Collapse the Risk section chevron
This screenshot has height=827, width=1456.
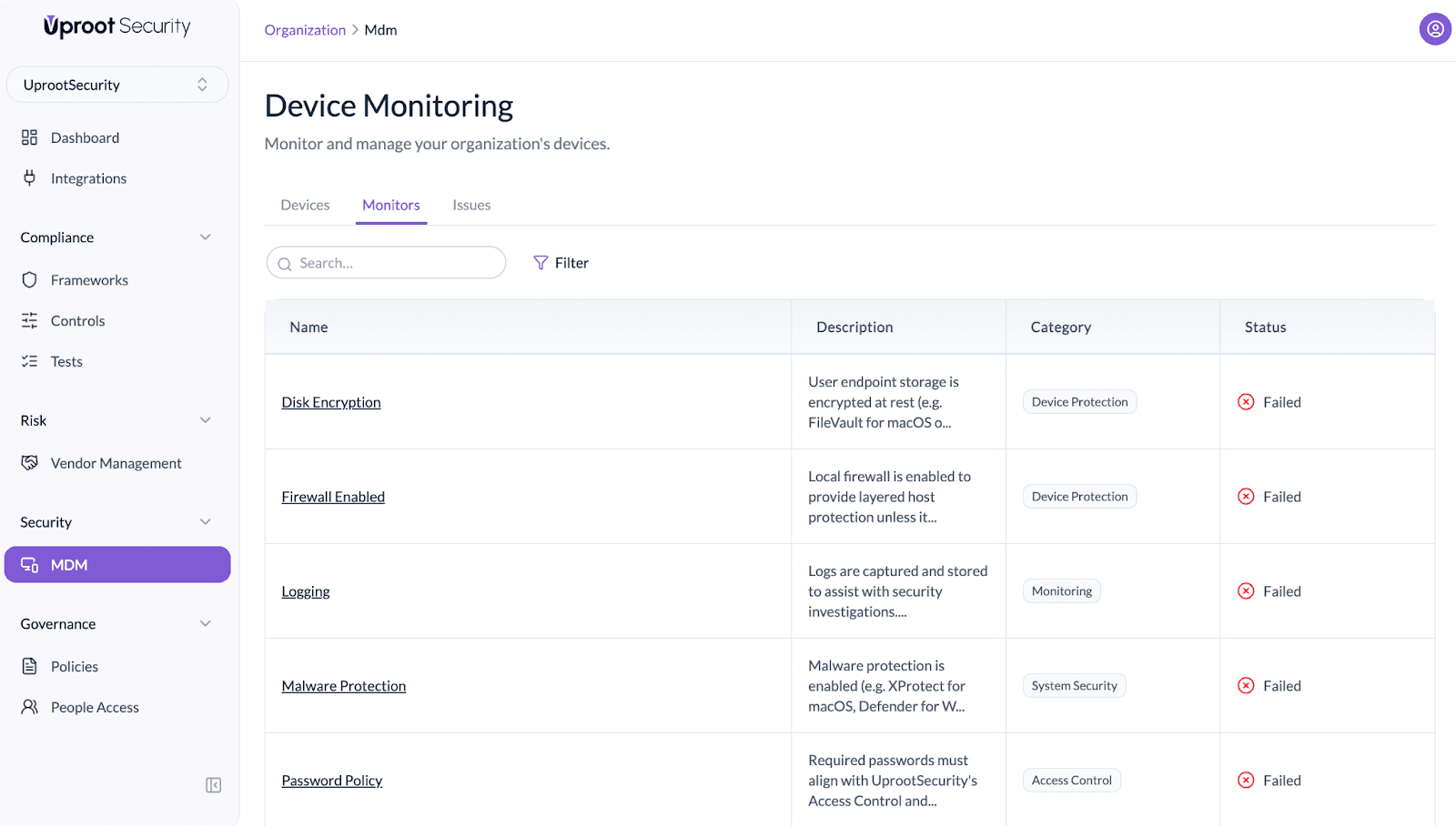point(206,420)
